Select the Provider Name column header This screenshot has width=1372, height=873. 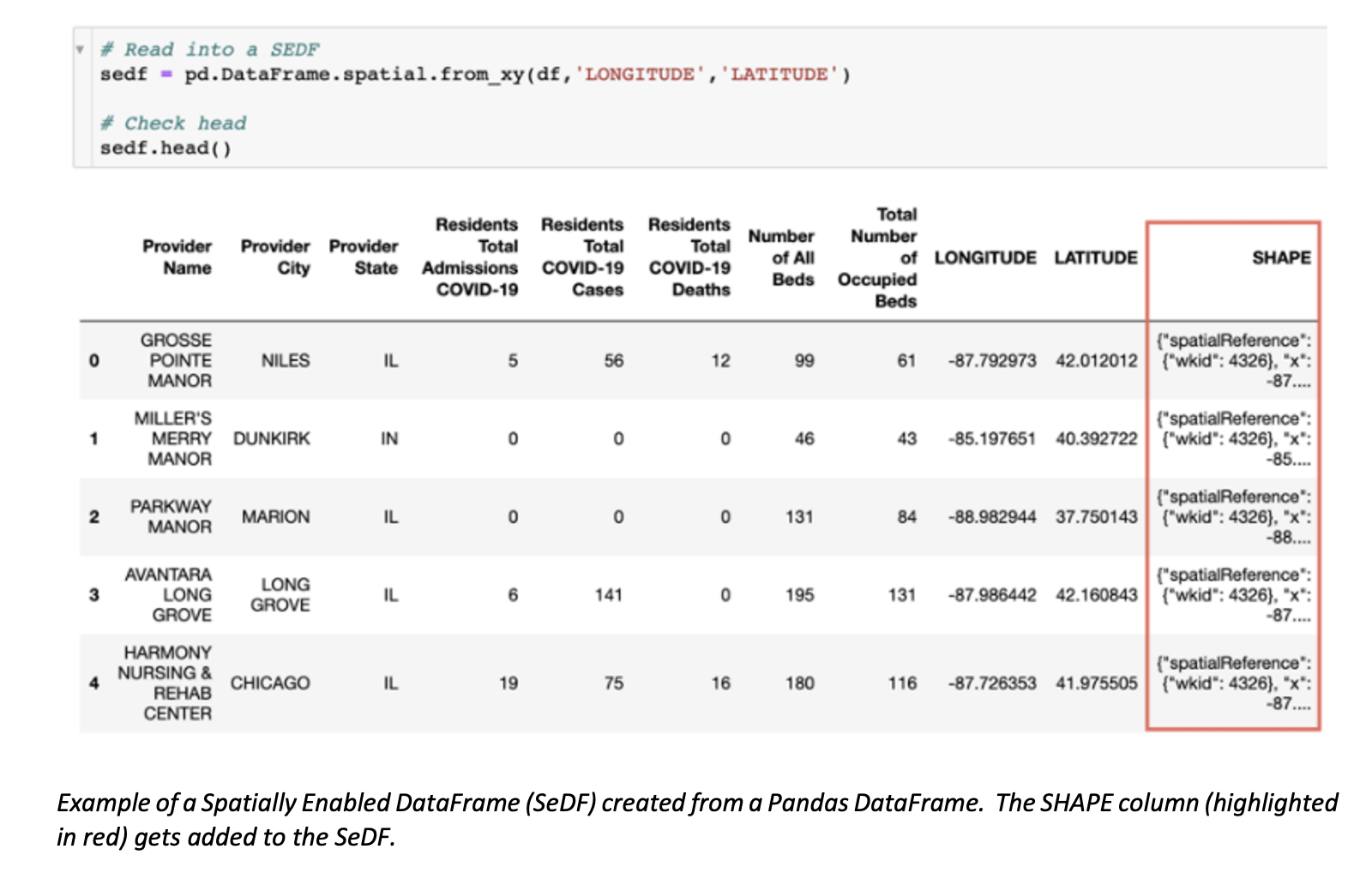tap(178, 257)
